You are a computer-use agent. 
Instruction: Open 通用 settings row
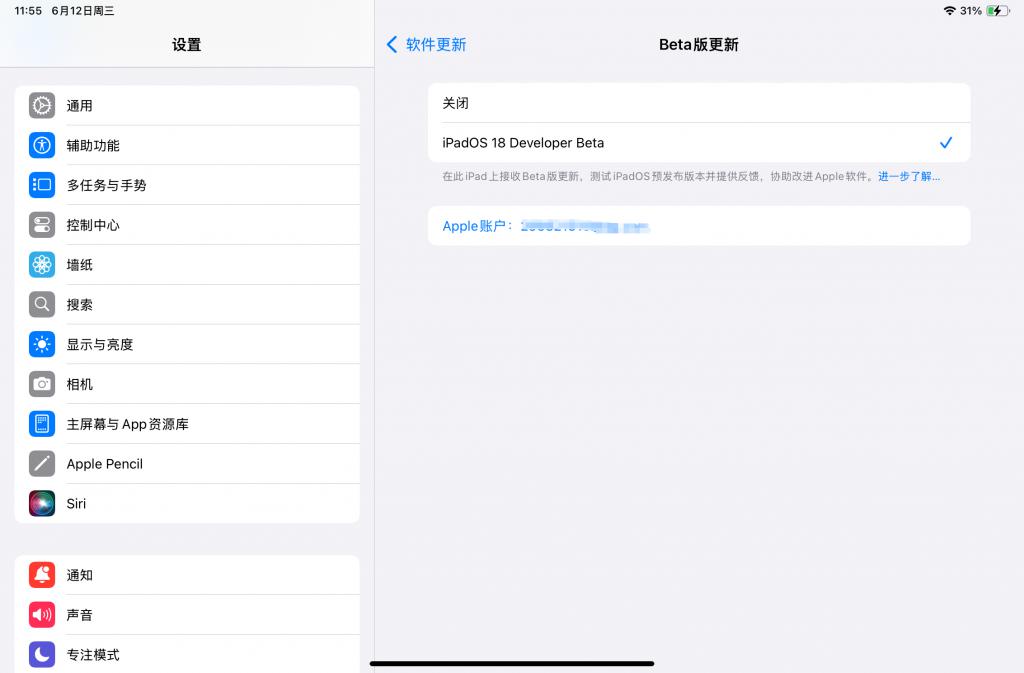pos(187,106)
